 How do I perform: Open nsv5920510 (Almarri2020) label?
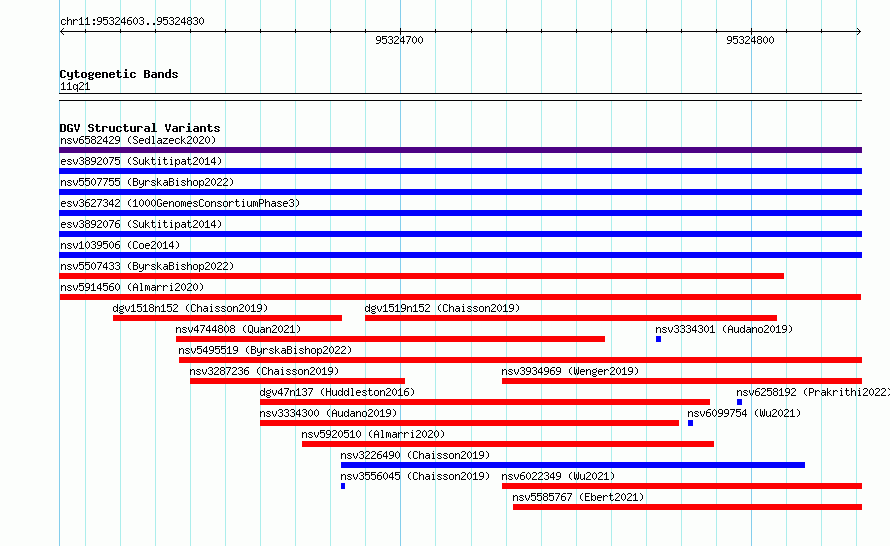pyautogui.click(x=373, y=434)
